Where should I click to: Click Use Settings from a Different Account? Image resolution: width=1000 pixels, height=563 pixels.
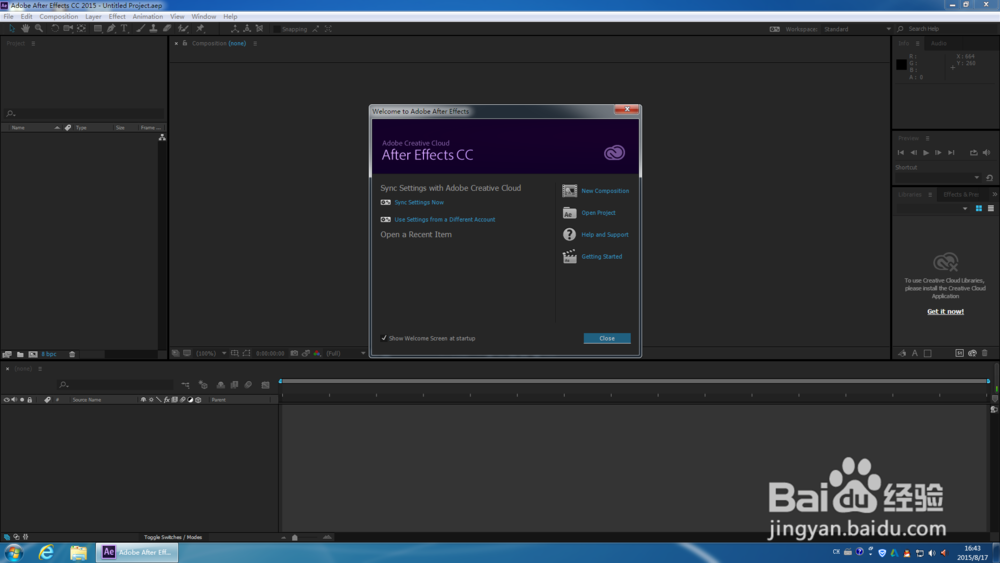(445, 219)
